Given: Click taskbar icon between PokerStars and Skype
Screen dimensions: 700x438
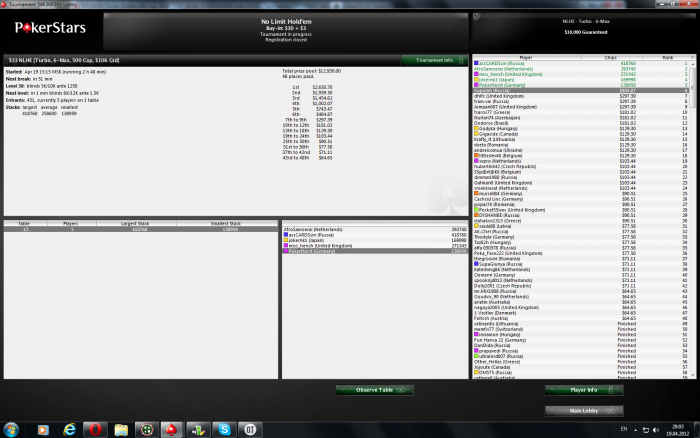Looking at the screenshot, I should pyautogui.click(x=198, y=430).
